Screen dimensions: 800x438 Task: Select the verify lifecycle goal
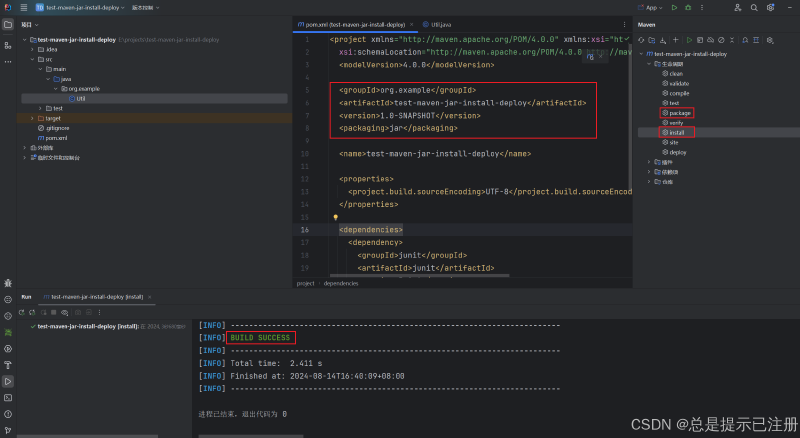click(673, 123)
